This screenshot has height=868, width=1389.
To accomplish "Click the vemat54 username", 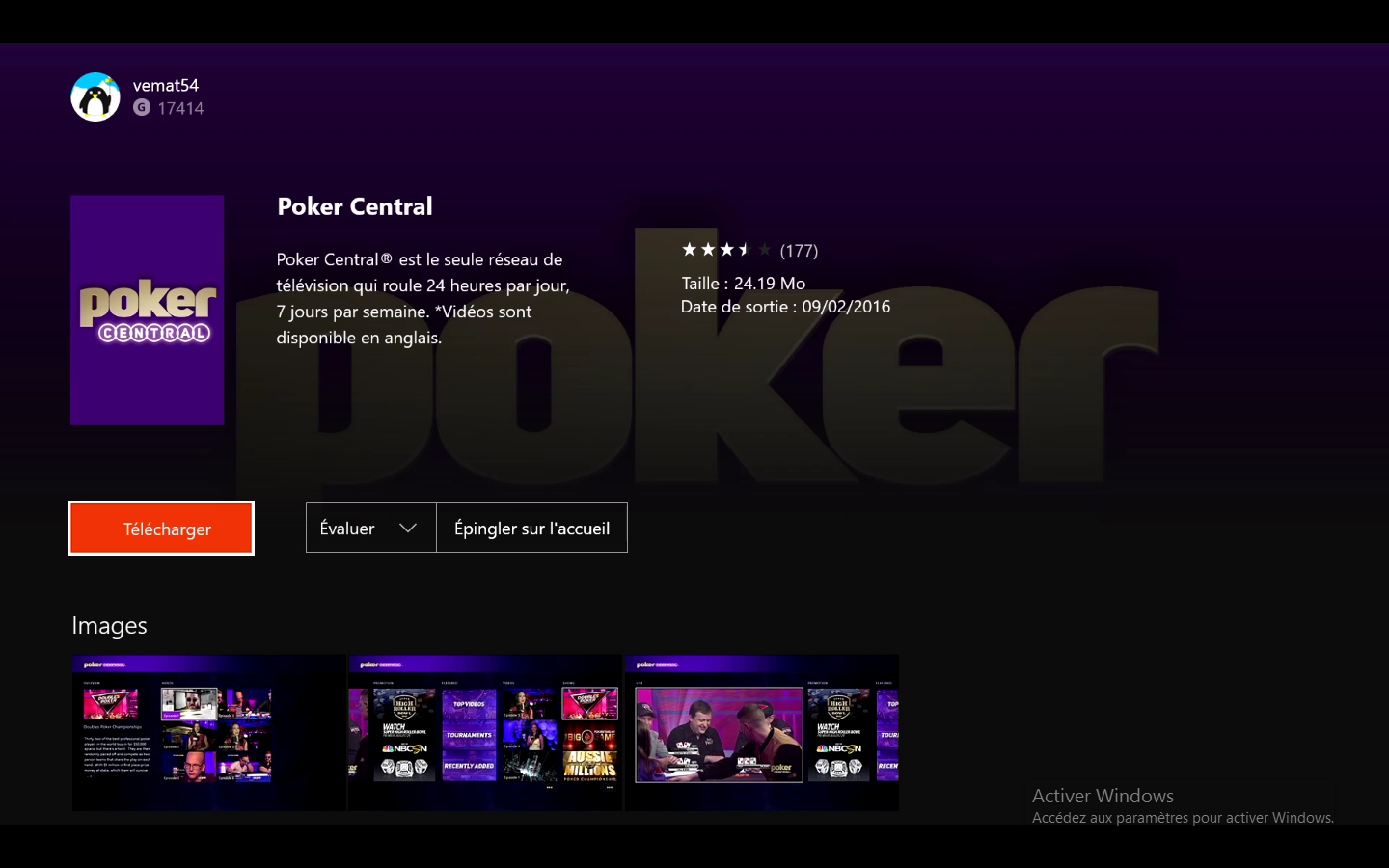I will point(166,85).
